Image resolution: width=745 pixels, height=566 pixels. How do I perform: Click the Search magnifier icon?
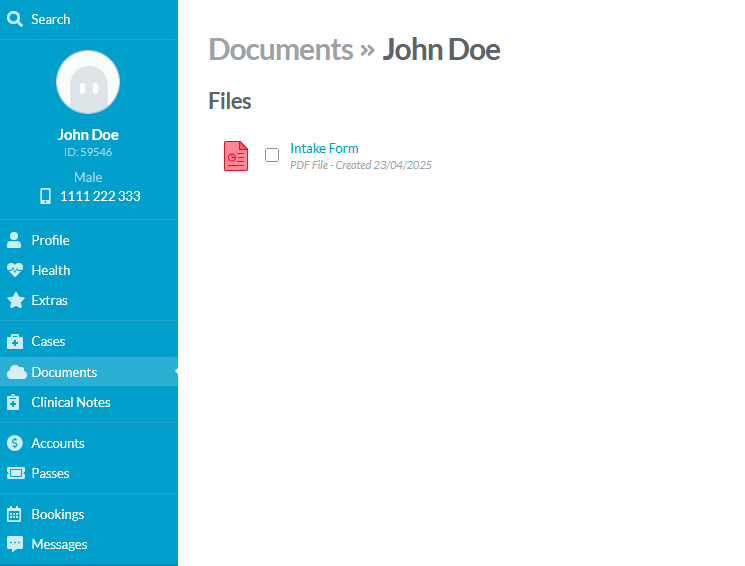(x=15, y=19)
